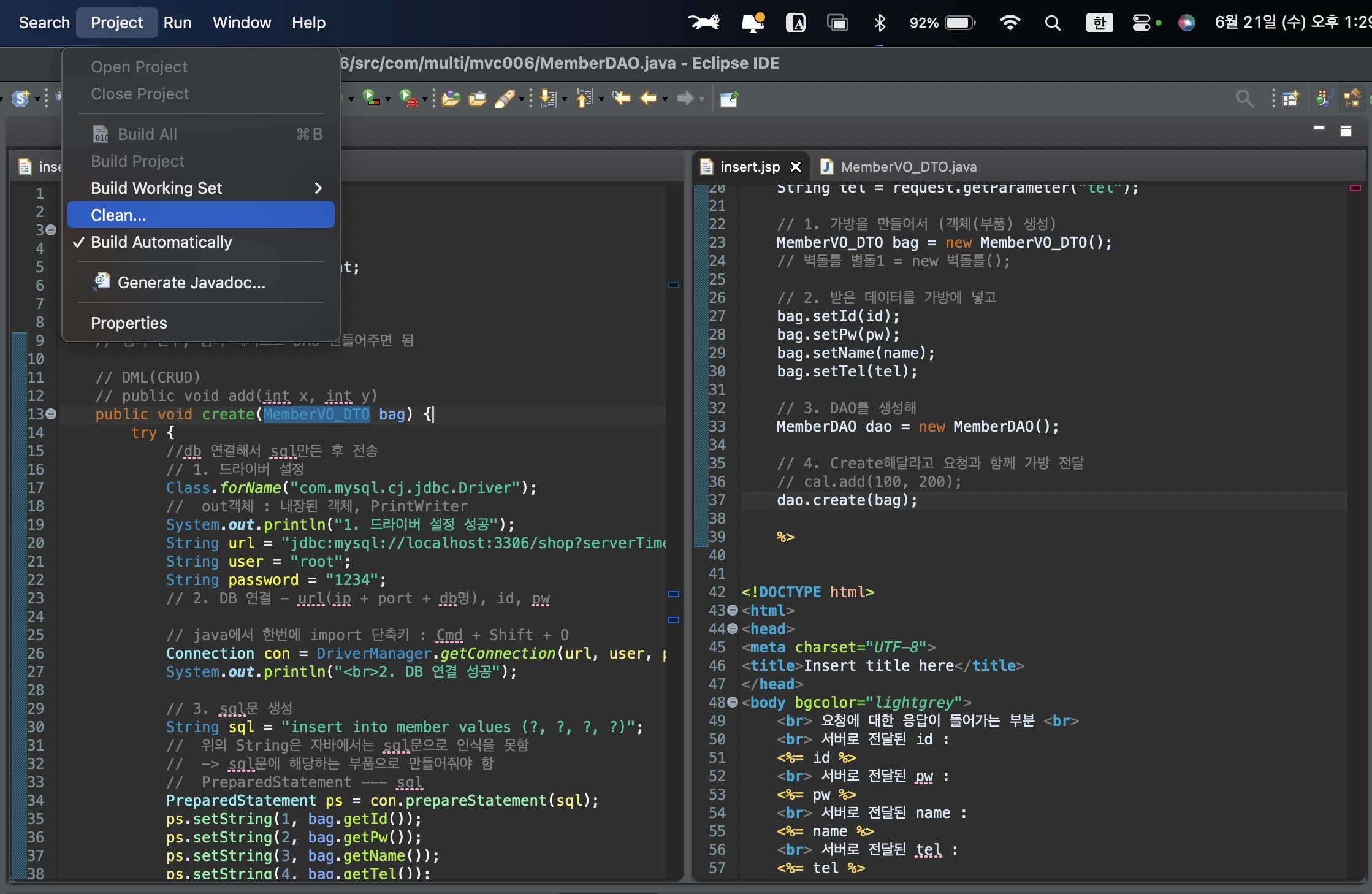Choose Generate Javadoc... menu entry
1372x894 pixels.
point(191,283)
